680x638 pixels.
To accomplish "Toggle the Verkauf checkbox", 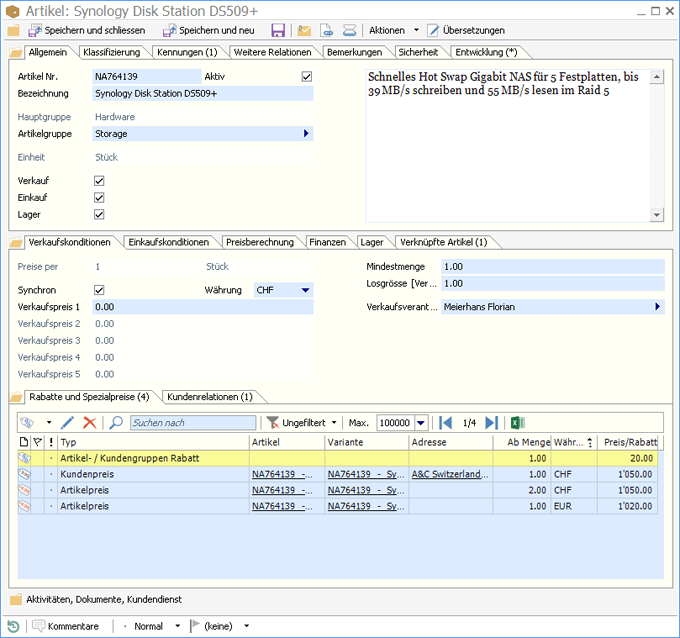I will (99, 181).
